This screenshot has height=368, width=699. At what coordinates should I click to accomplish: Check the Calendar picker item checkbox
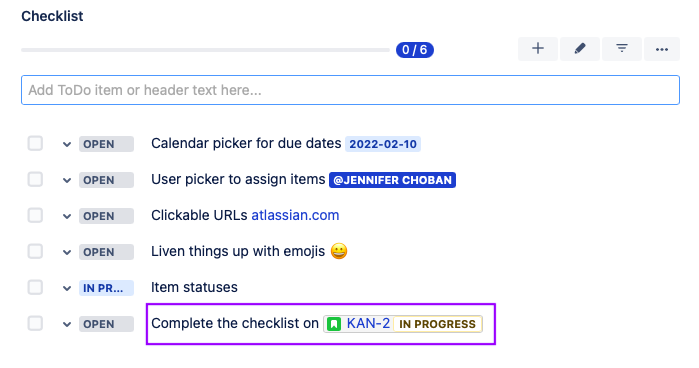(35, 144)
